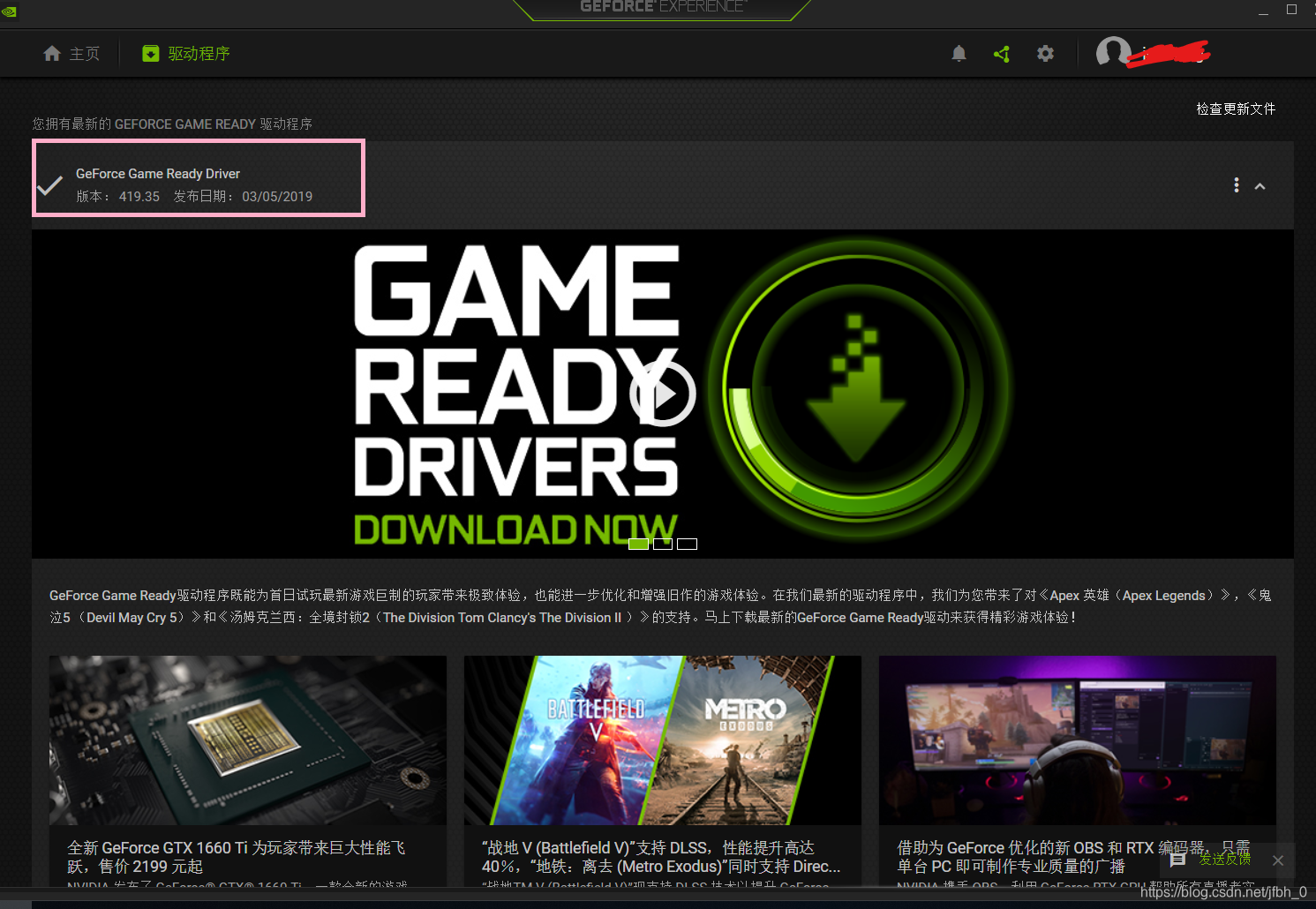1316x909 pixels.
Task: Open GTX 1660 Ti chip thumbnail
Action: [x=248, y=740]
